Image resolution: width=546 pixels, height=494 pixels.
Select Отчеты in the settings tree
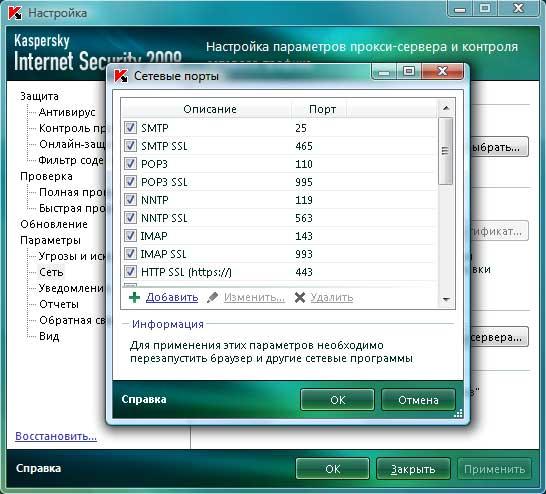tap(59, 304)
